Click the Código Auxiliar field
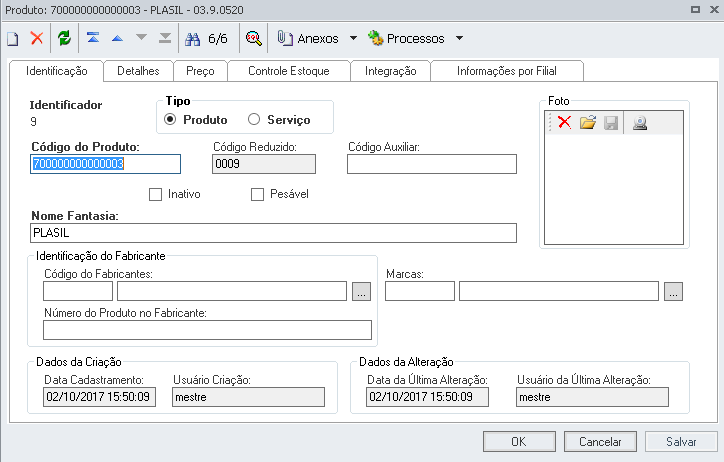 pos(432,164)
